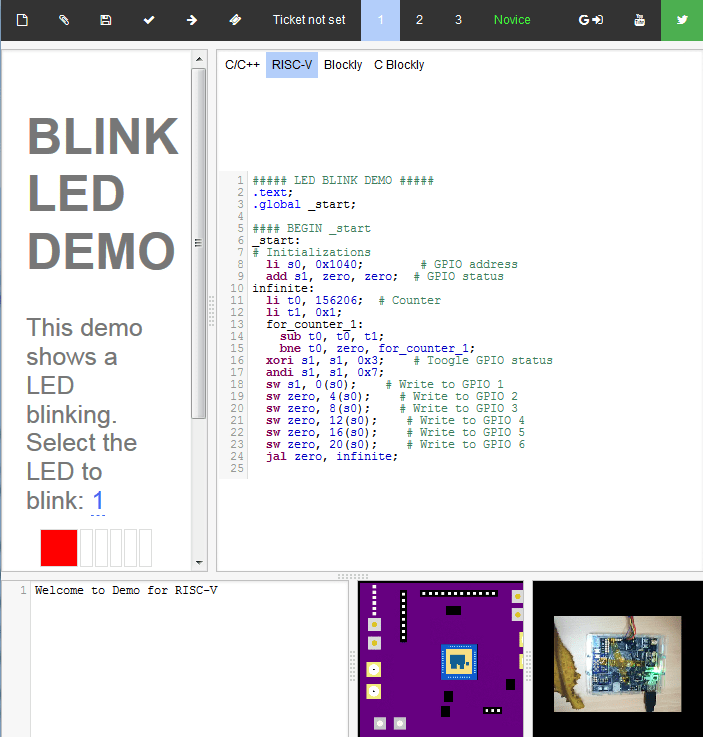The width and height of the screenshot is (703, 737).
Task: Click the floppy disk save icon
Action: (106, 20)
